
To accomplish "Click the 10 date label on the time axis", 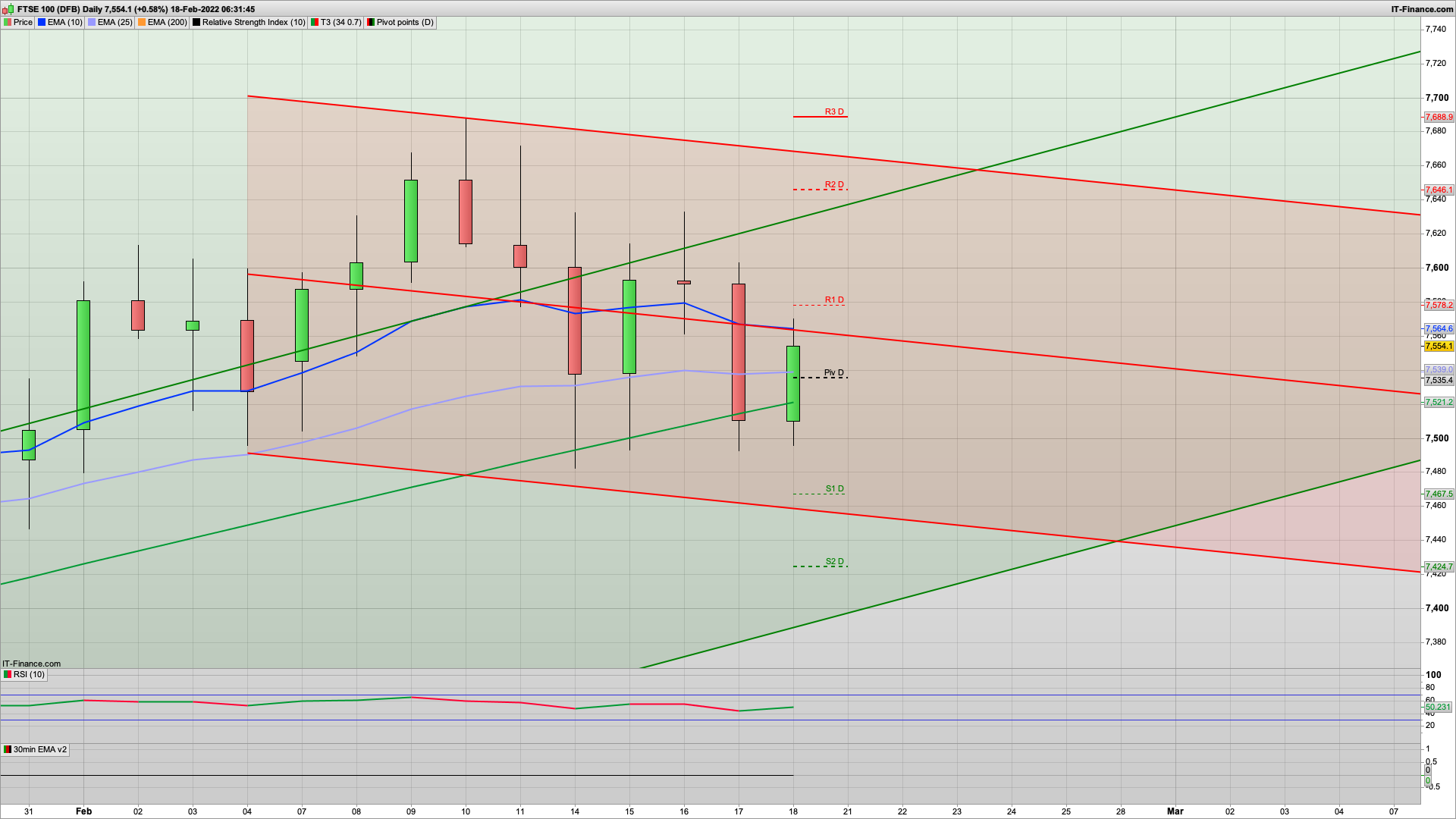I will point(466,811).
